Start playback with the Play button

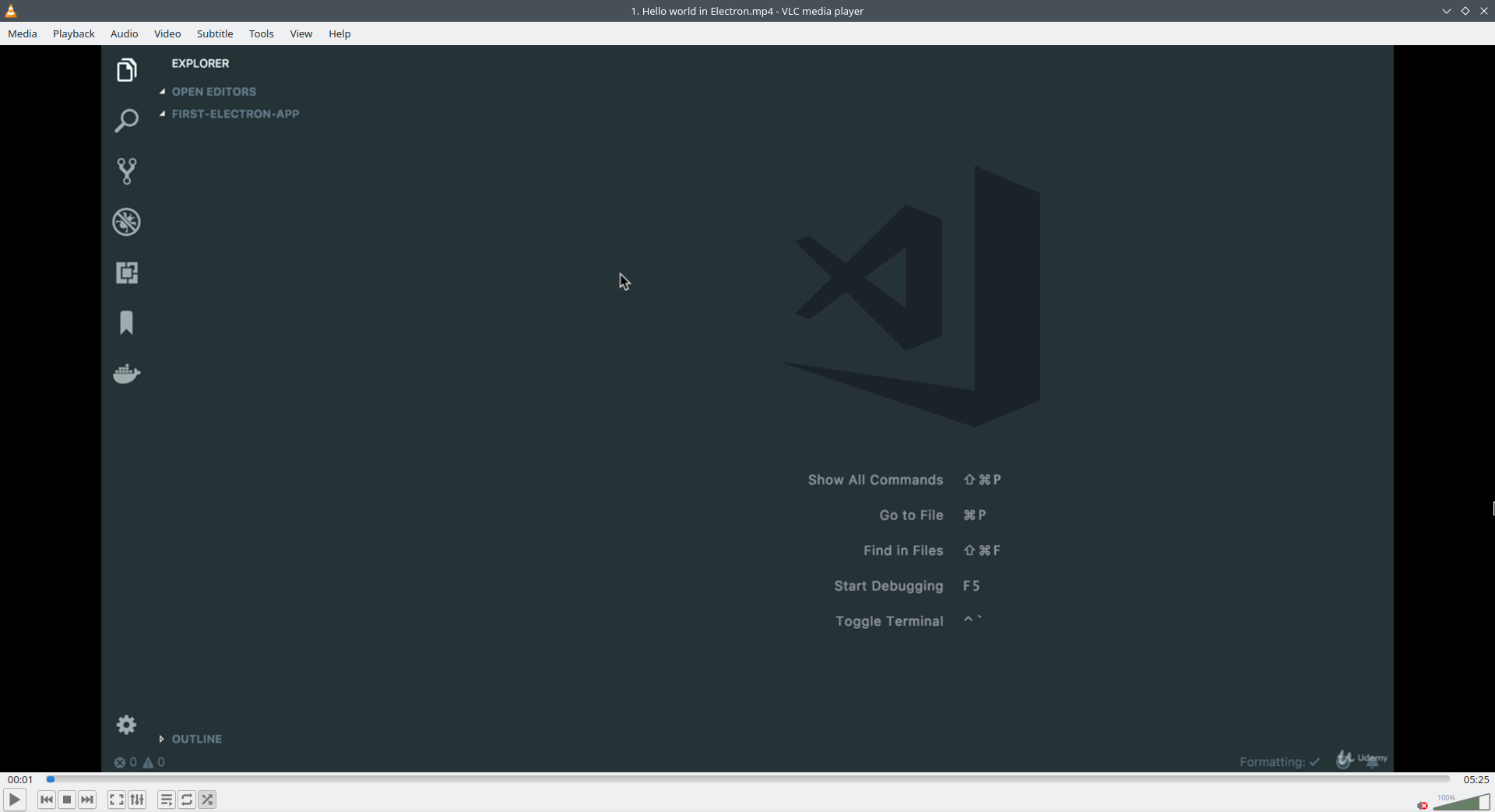(15, 800)
